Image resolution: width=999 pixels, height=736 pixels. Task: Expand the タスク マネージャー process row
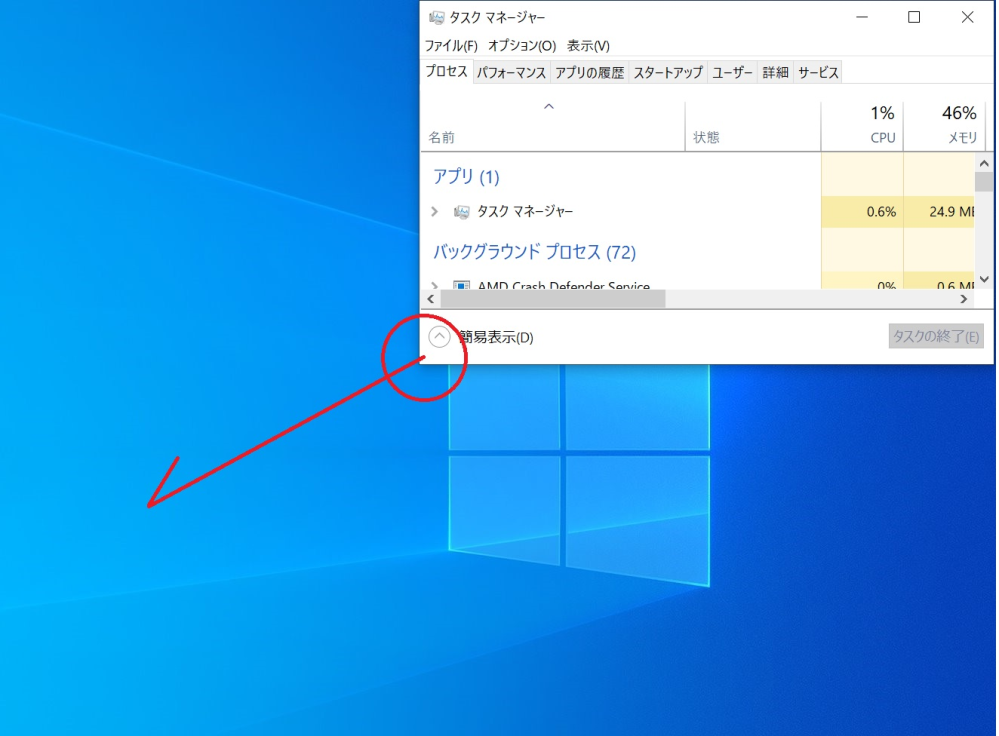[x=435, y=212]
